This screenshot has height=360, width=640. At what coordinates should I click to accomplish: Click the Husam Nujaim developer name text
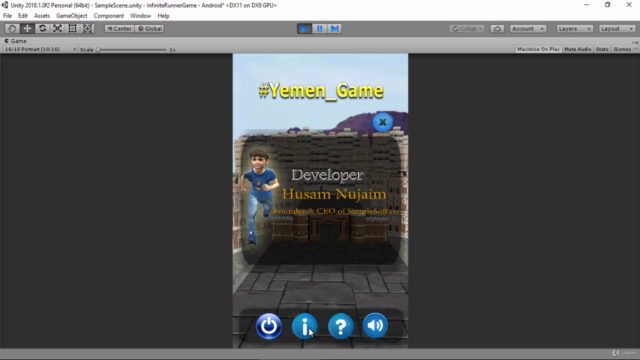tap(334, 194)
